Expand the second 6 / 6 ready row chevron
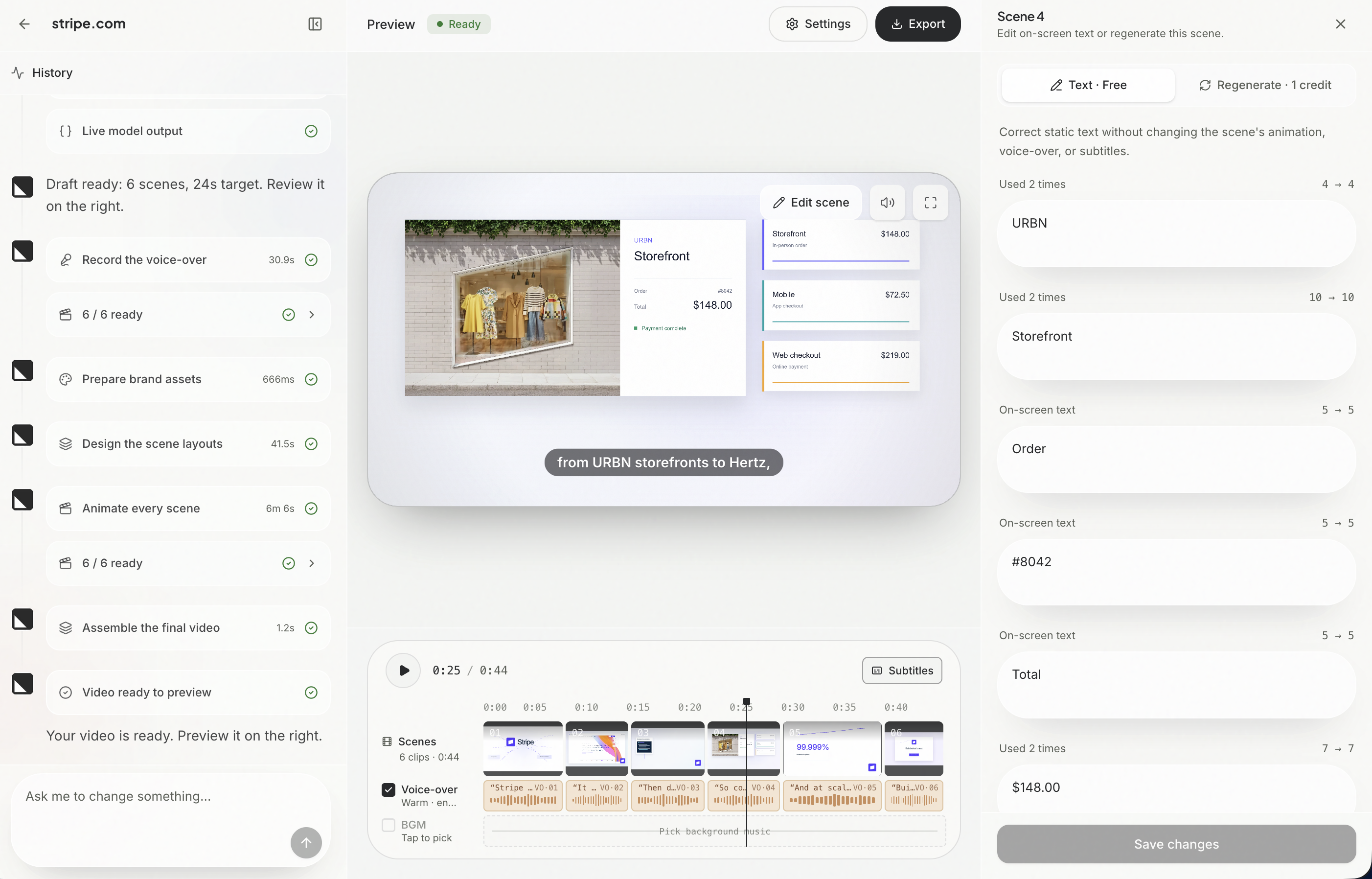Screen dimensions: 1372x879 312,563
